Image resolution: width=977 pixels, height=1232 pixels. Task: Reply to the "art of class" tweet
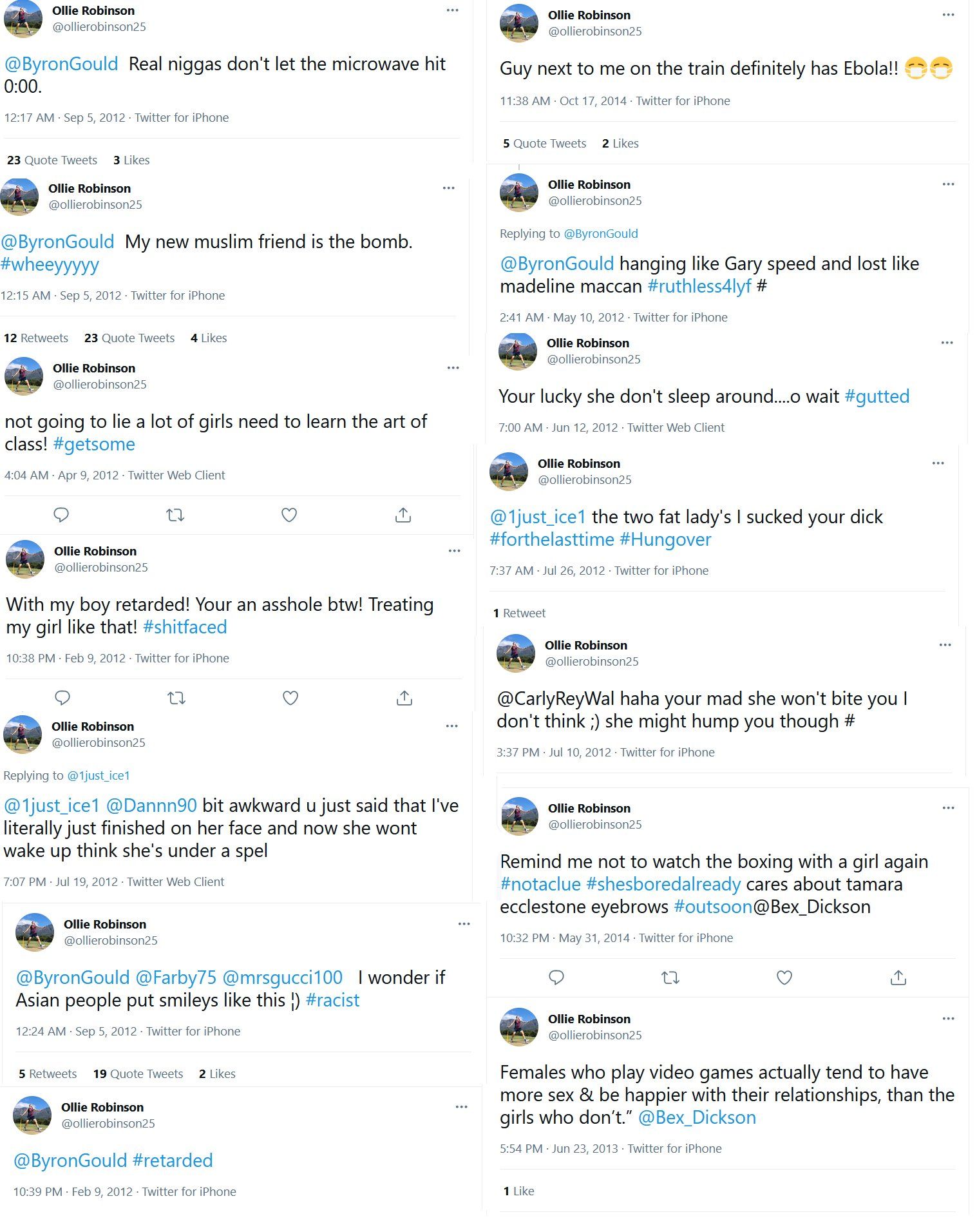62,514
